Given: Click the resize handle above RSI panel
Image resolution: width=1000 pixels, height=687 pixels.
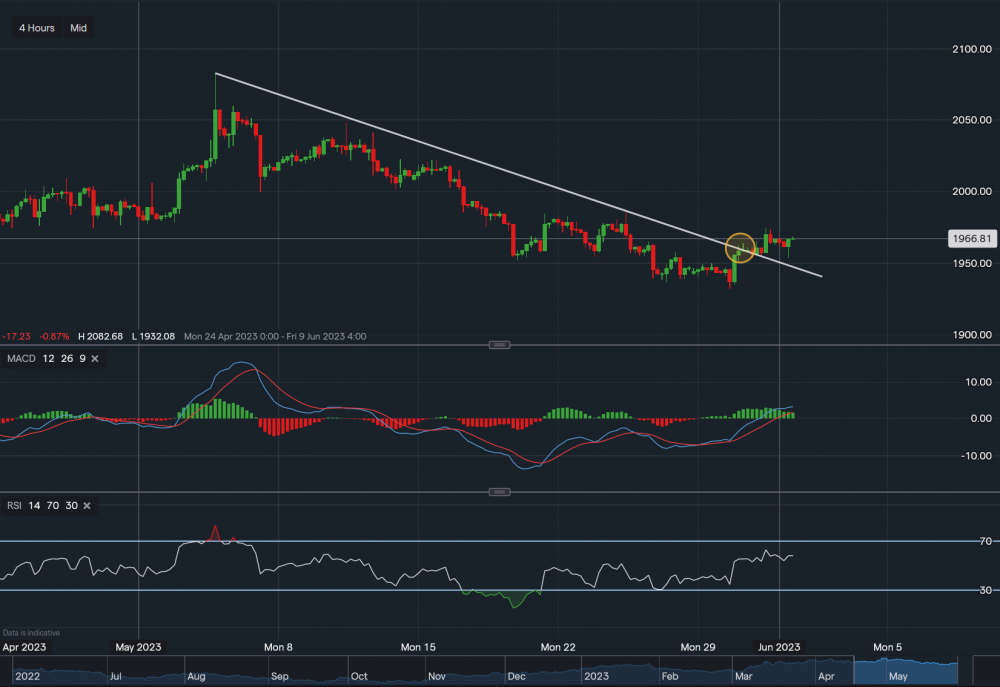Looking at the screenshot, I should pos(500,492).
